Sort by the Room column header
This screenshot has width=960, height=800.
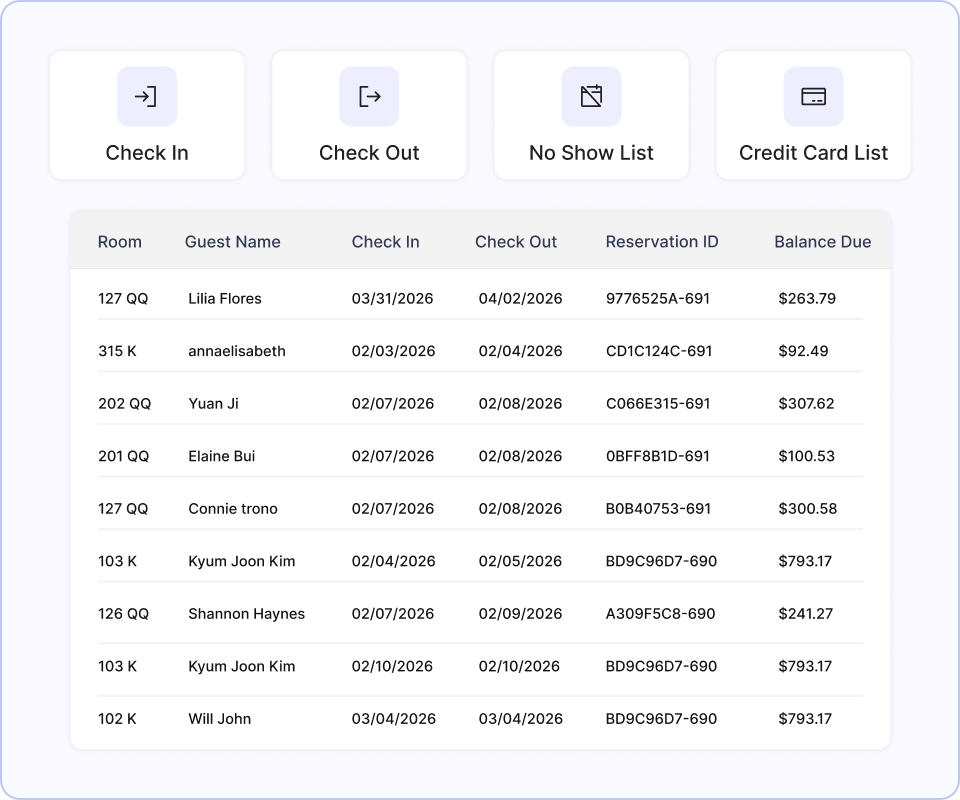click(120, 242)
